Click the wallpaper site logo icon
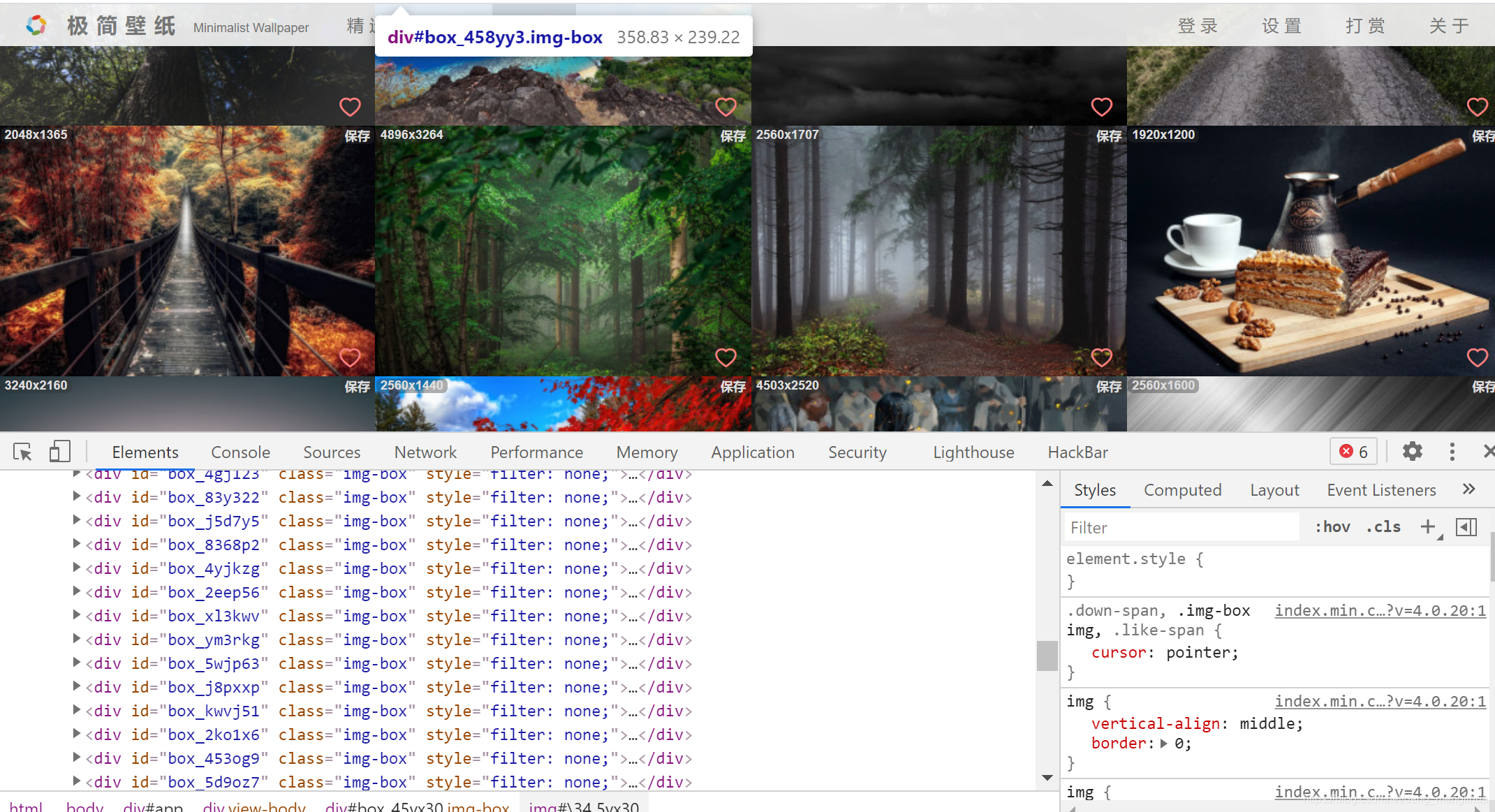Viewport: 1495px width, 812px height. tap(36, 26)
